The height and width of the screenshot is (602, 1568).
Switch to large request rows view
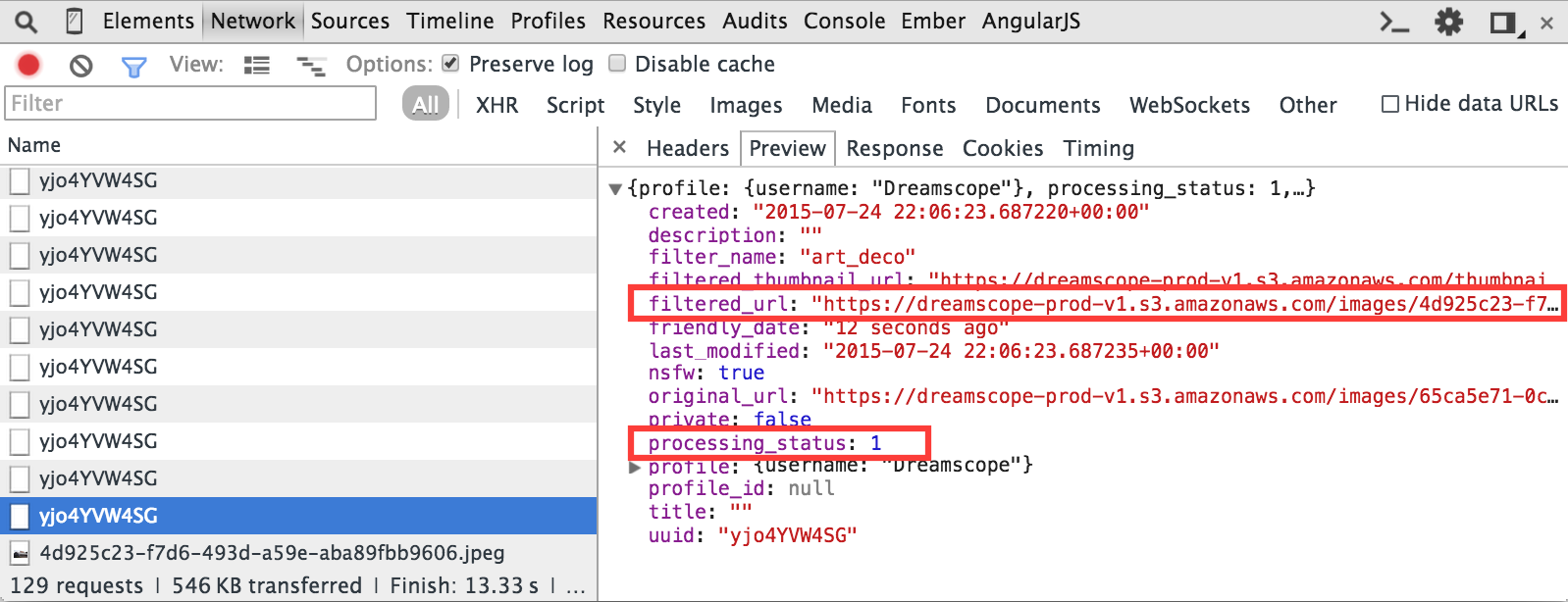tap(257, 66)
